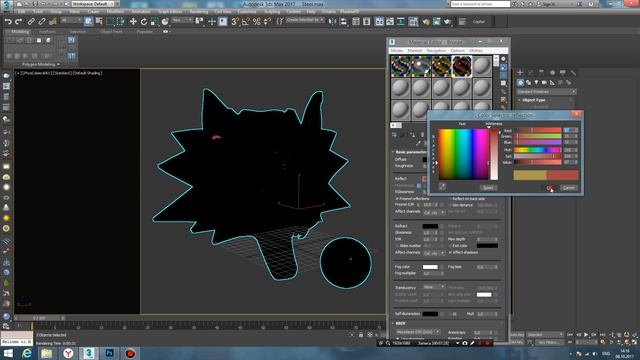Toggle the GI checkbox beside Self-illumination
The width and height of the screenshot is (640, 360).
tap(450, 314)
